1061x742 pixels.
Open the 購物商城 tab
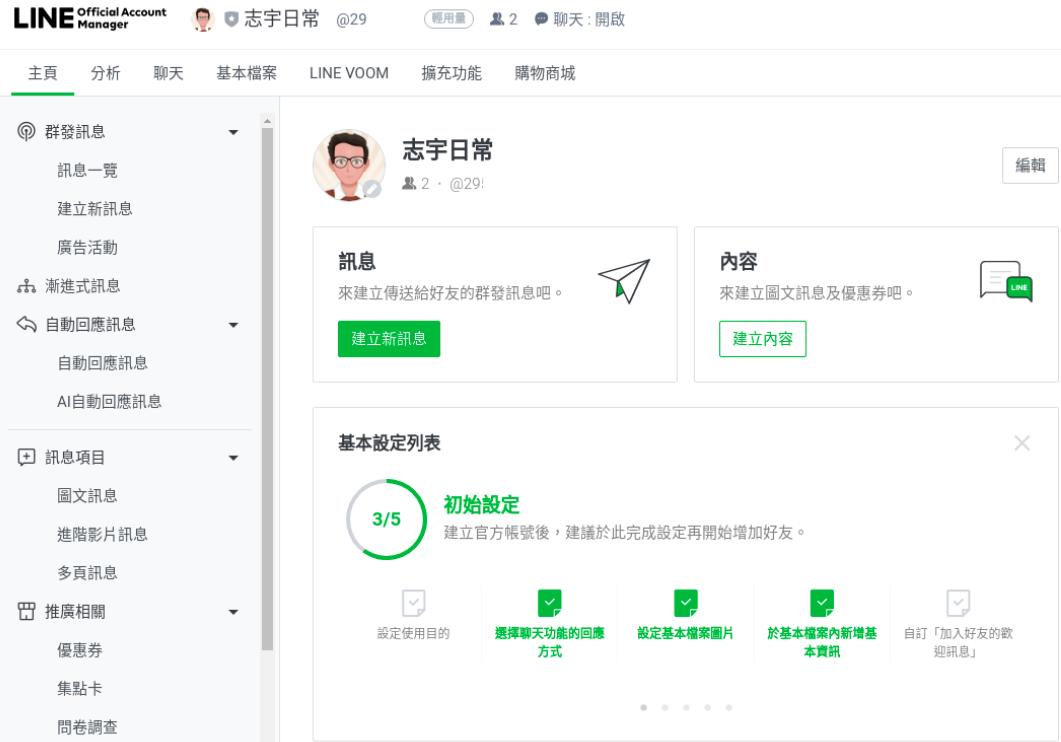click(545, 73)
